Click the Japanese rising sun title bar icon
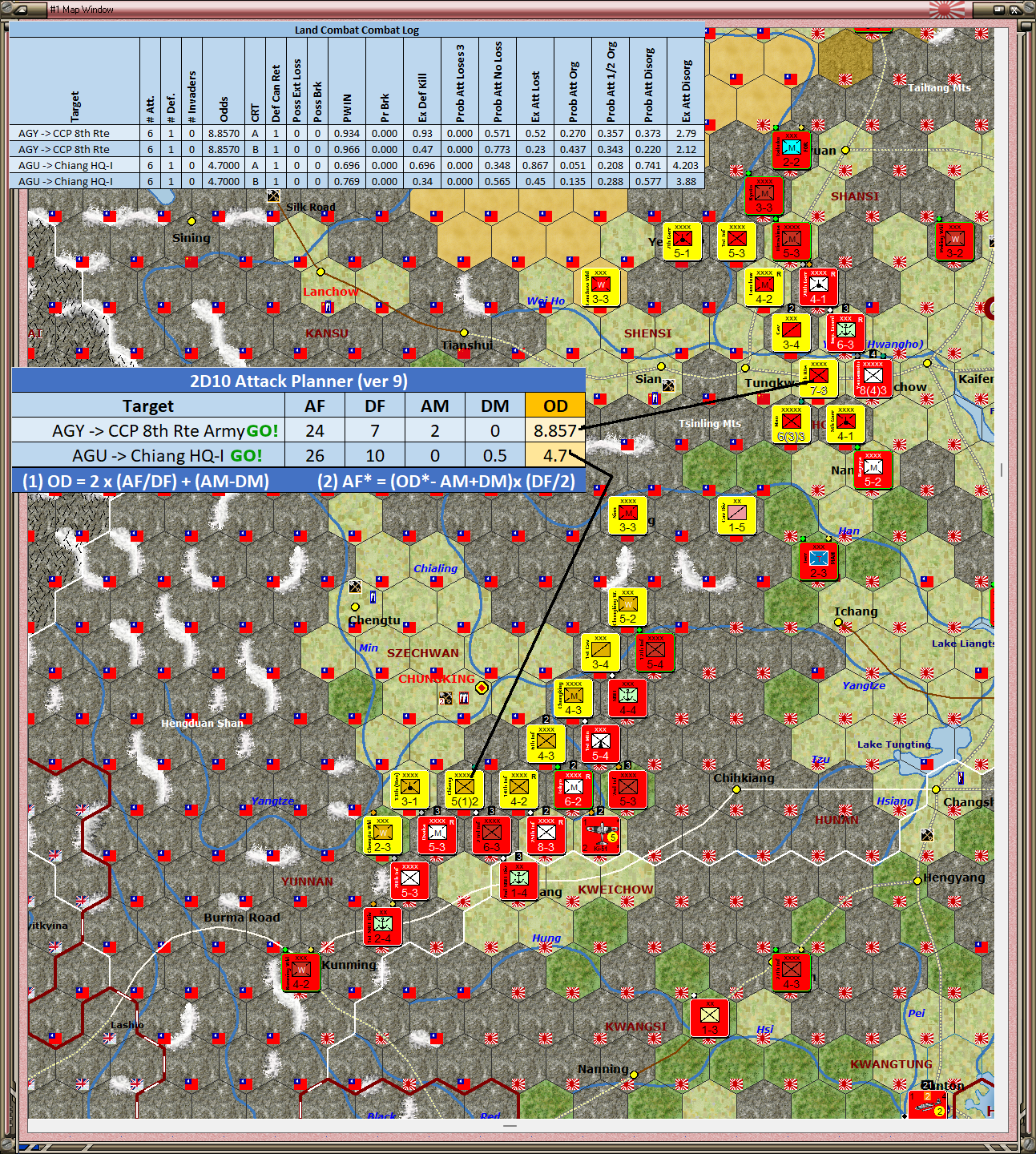The width and height of the screenshot is (1036, 1154). (x=947, y=10)
